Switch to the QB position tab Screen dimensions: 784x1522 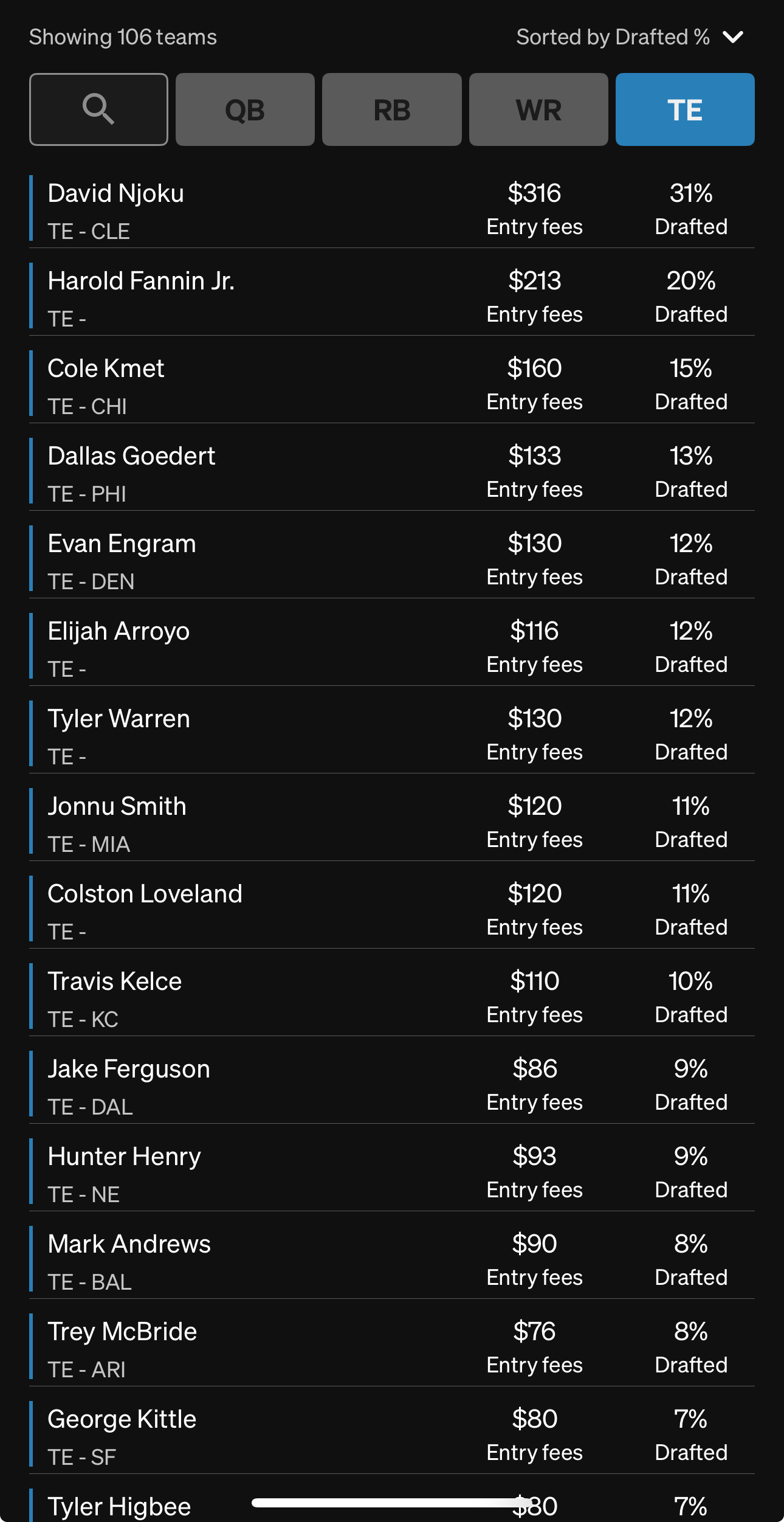click(245, 109)
